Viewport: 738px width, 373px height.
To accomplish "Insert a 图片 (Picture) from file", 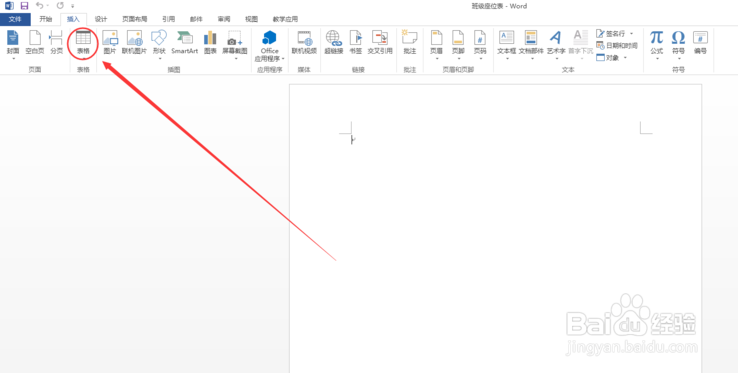I will (110, 42).
